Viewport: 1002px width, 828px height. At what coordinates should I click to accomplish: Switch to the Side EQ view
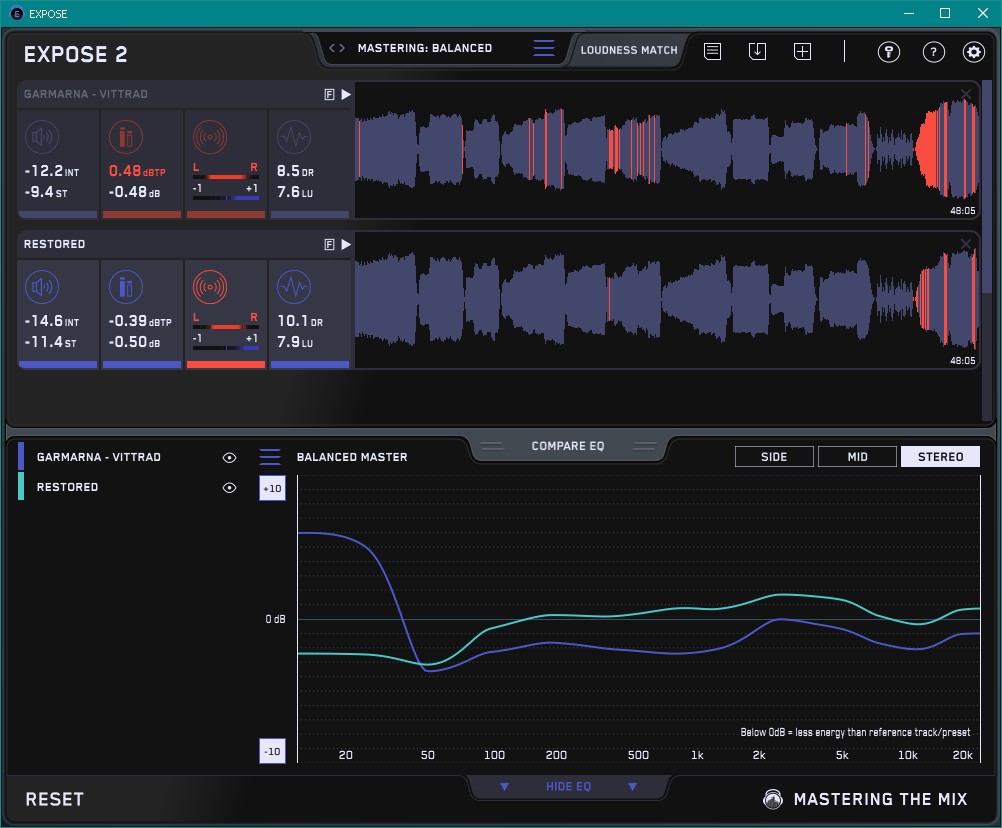[774, 457]
